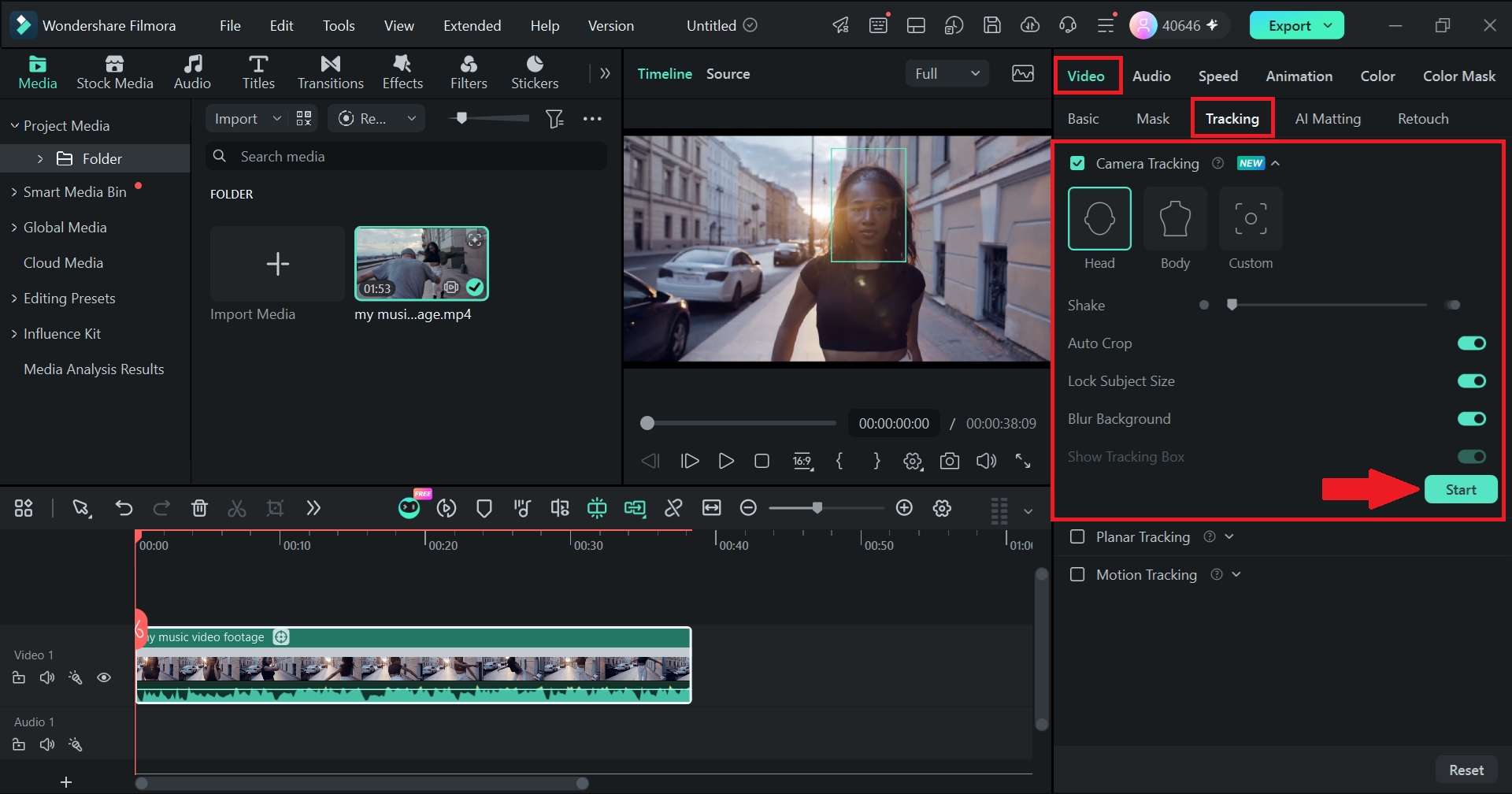
Task: Adjust the Shake slider
Action: pos(1329,305)
